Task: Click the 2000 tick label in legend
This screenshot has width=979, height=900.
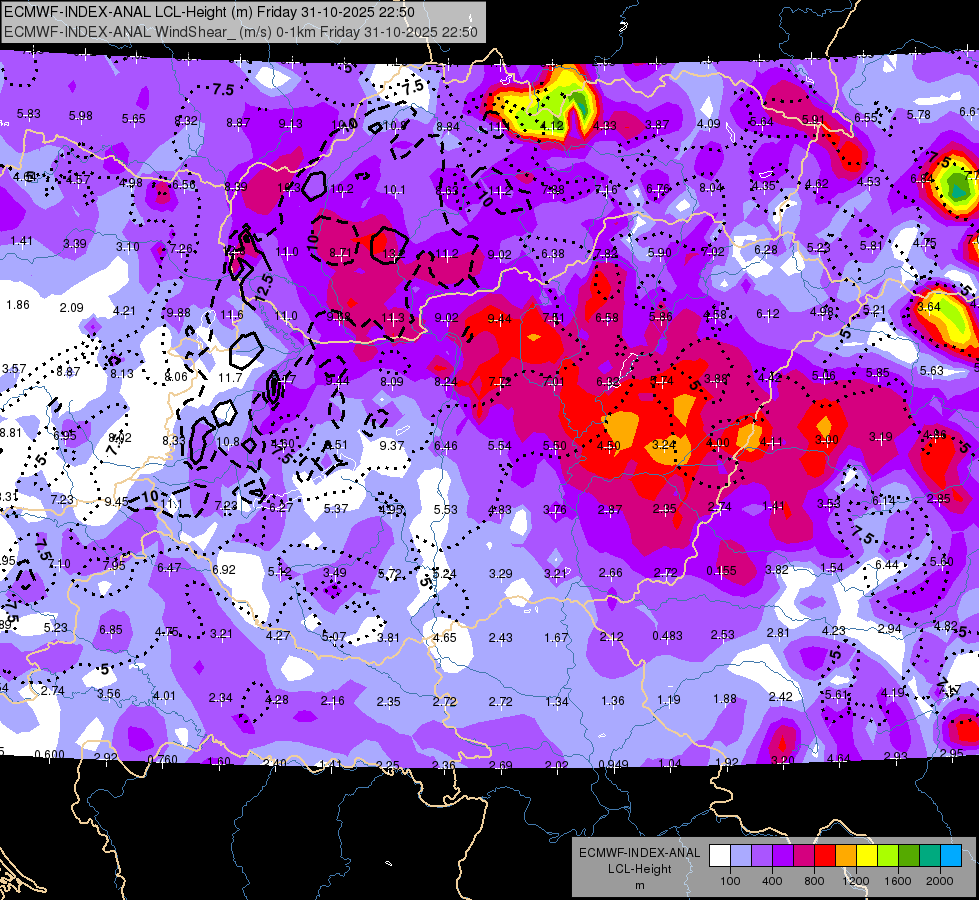Action: tap(940, 881)
